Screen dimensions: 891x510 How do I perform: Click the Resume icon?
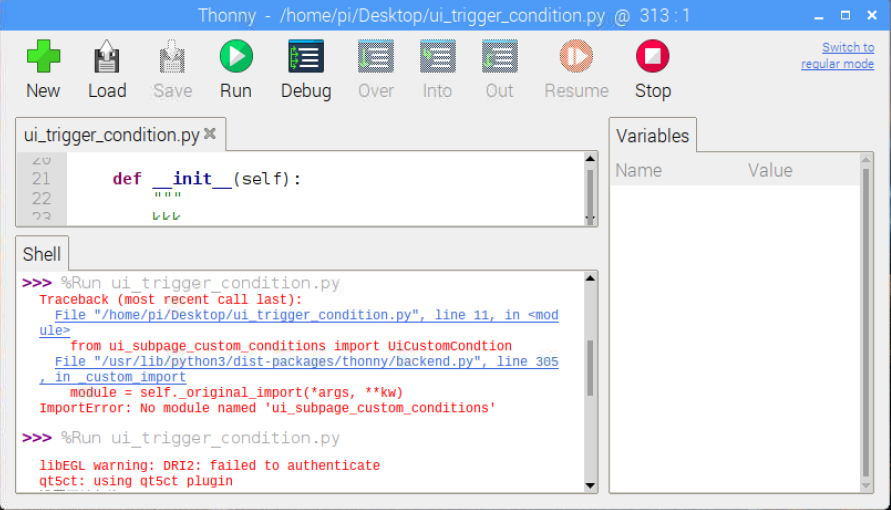click(x=576, y=56)
